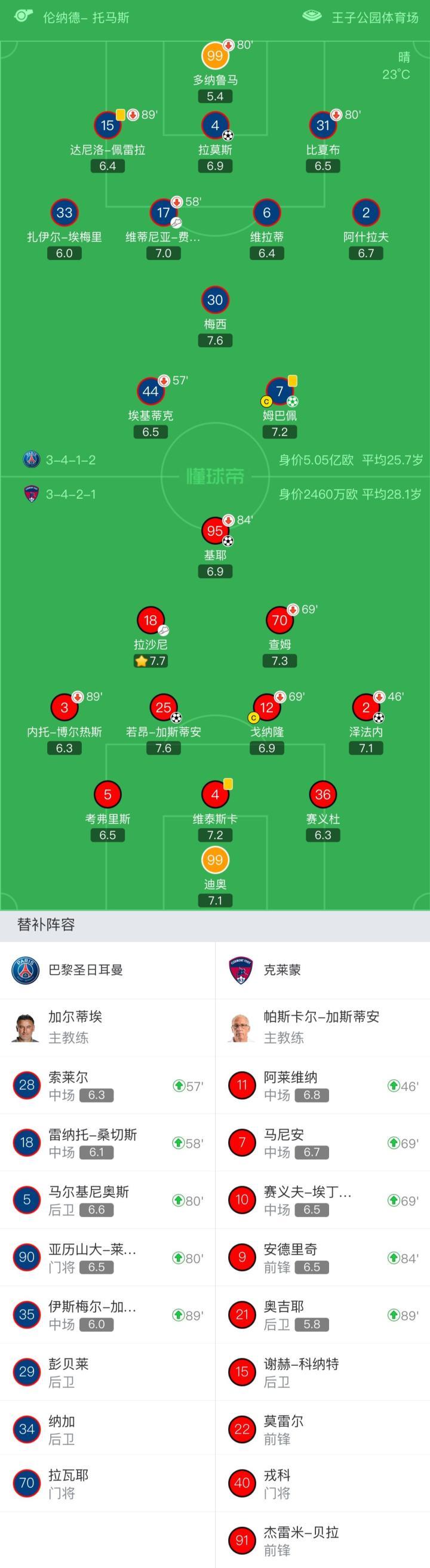This screenshot has width=430, height=1568.
Task: Open 拉莫斯 number 4 PSG badge
Action: click(215, 125)
